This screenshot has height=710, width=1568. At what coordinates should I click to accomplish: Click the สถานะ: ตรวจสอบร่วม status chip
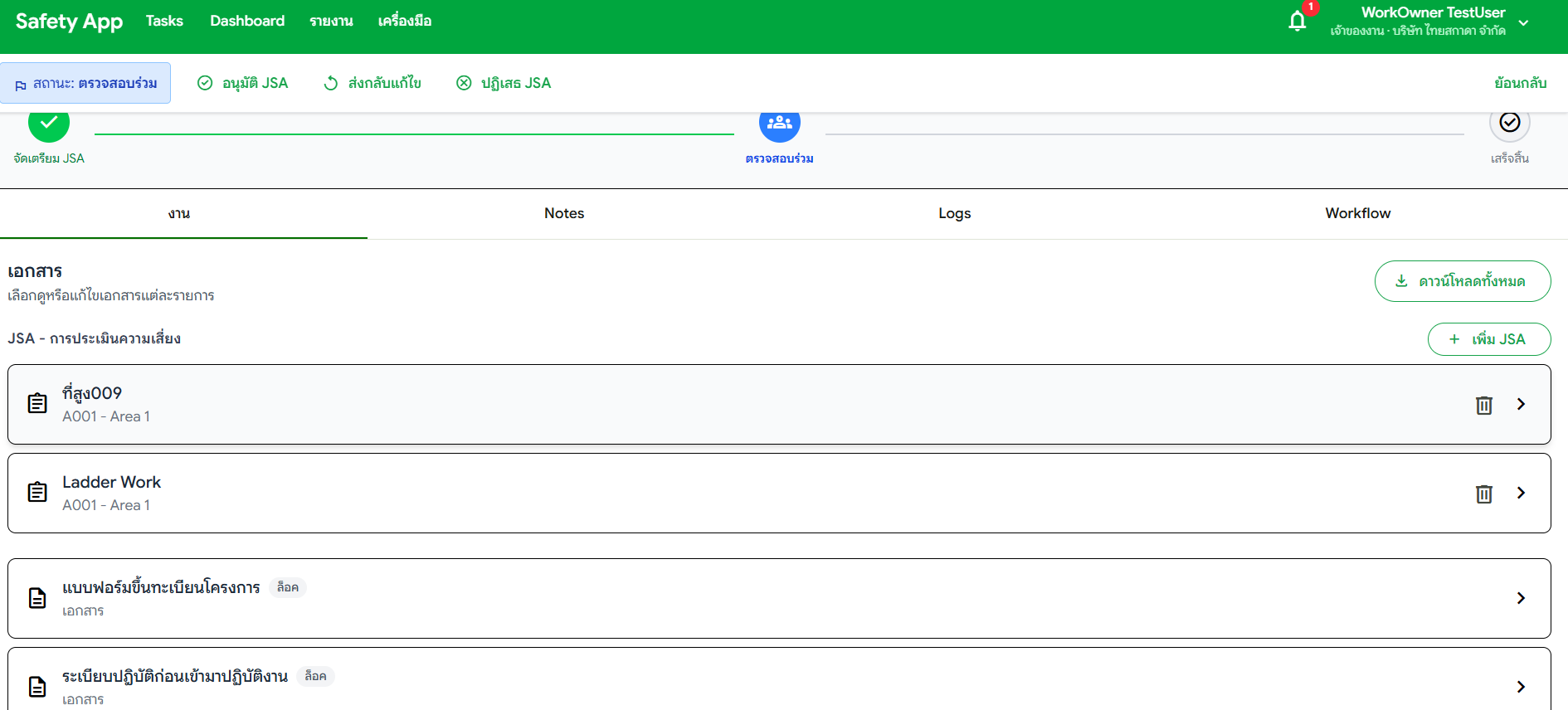click(x=85, y=83)
